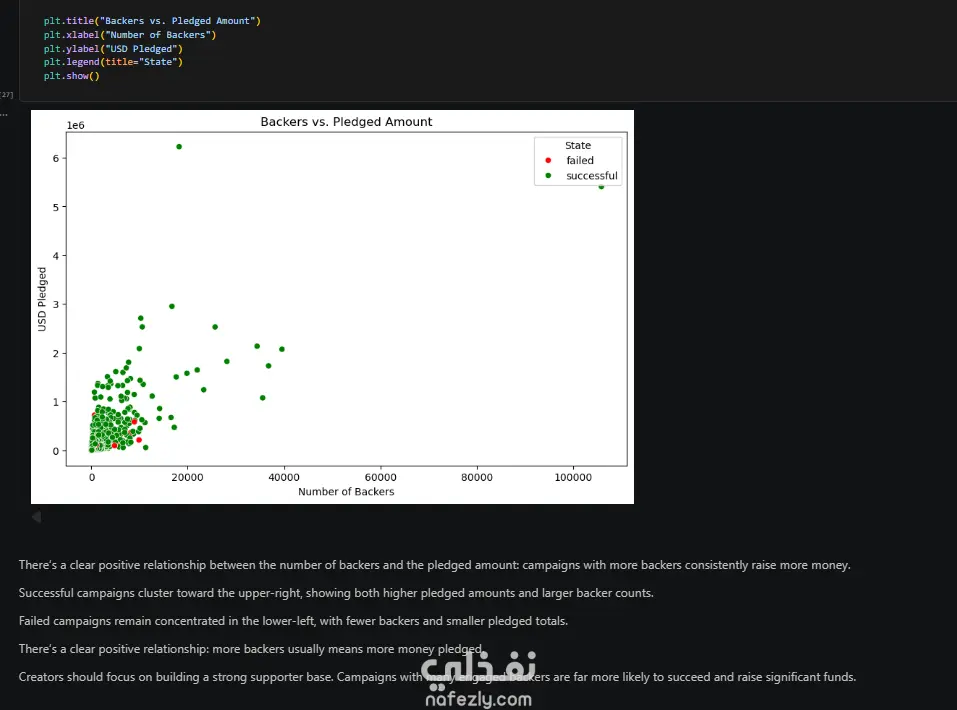Click the x-axis tick 100000
This screenshot has height=710, width=957.
point(573,477)
